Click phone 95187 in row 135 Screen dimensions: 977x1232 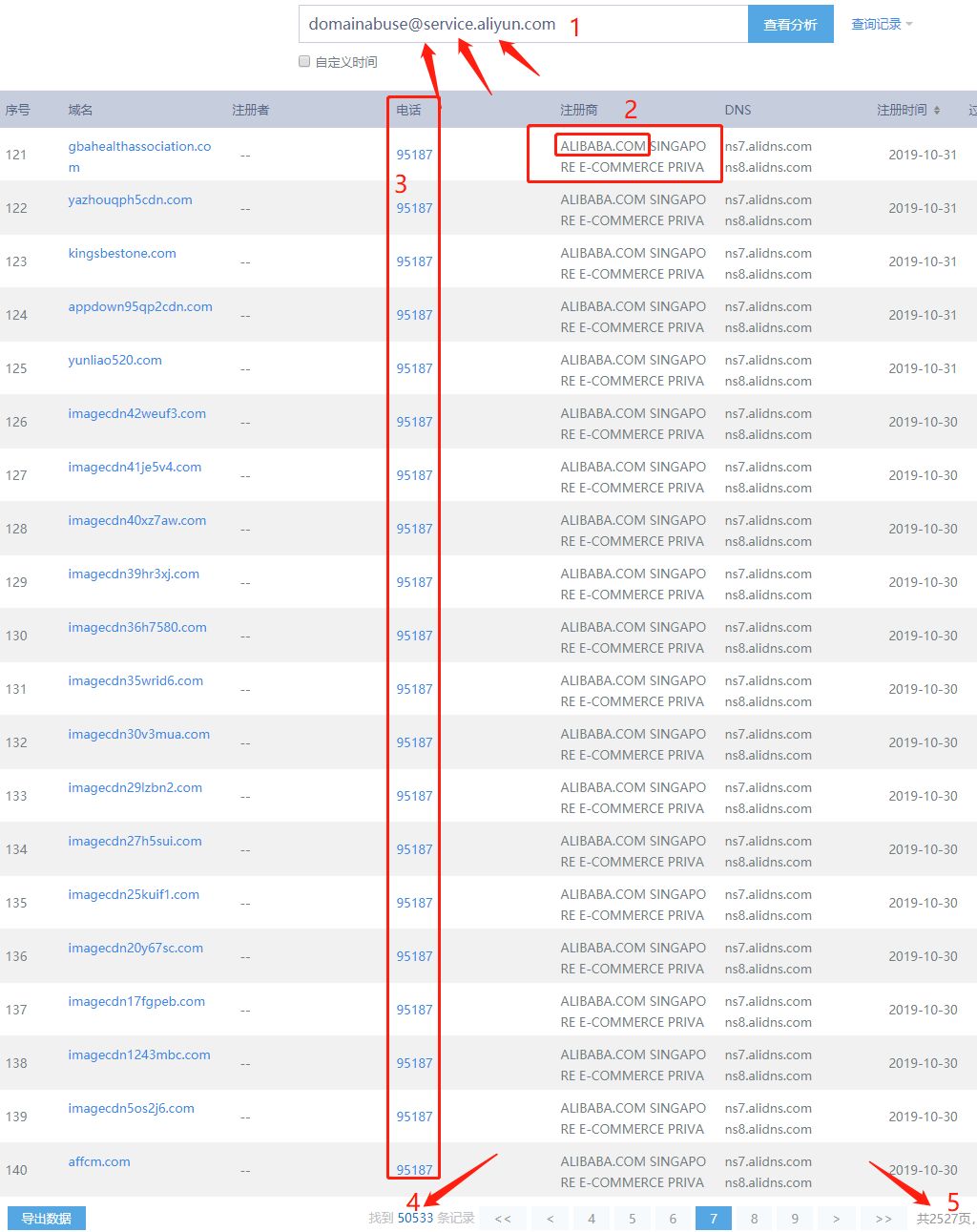pyautogui.click(x=414, y=903)
